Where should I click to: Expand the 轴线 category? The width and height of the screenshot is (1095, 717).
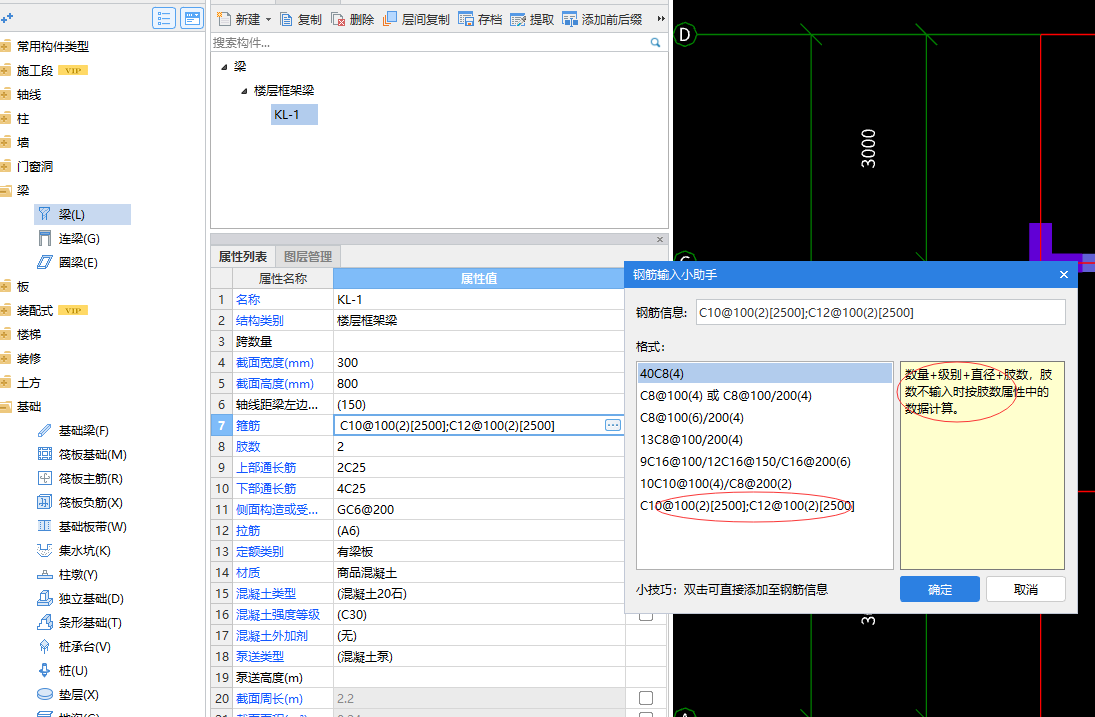(6, 94)
